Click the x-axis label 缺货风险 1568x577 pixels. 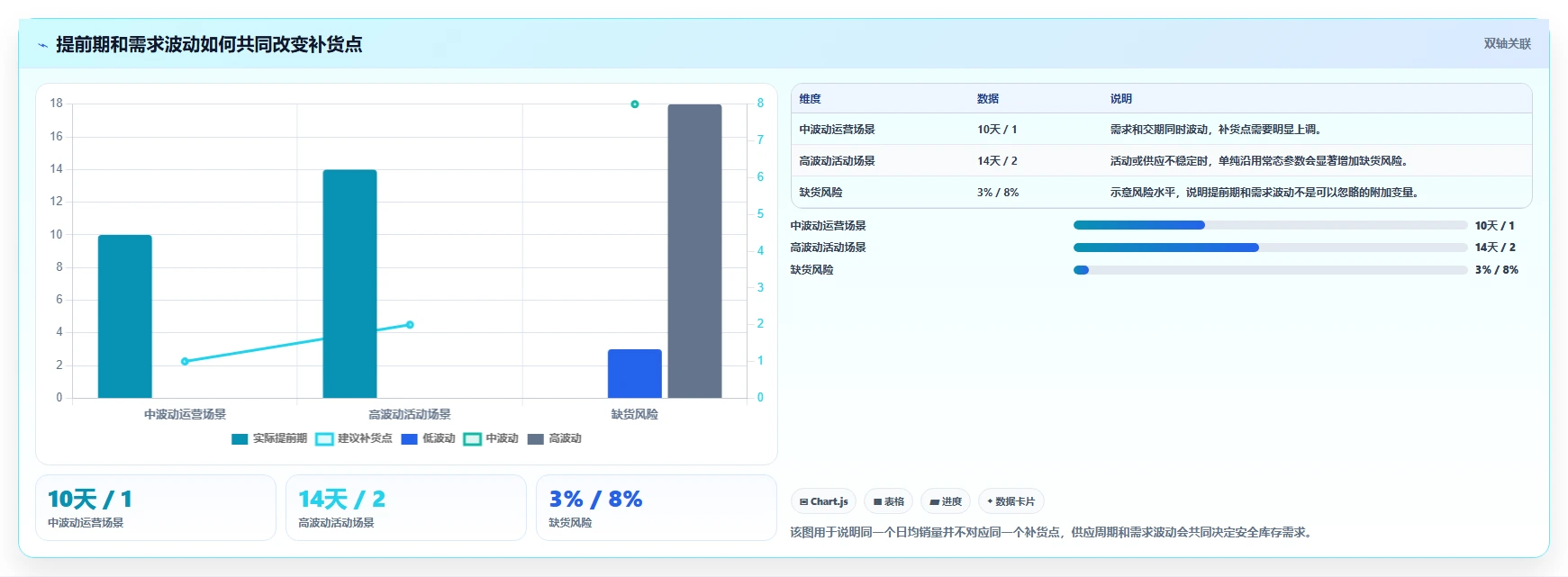635,414
